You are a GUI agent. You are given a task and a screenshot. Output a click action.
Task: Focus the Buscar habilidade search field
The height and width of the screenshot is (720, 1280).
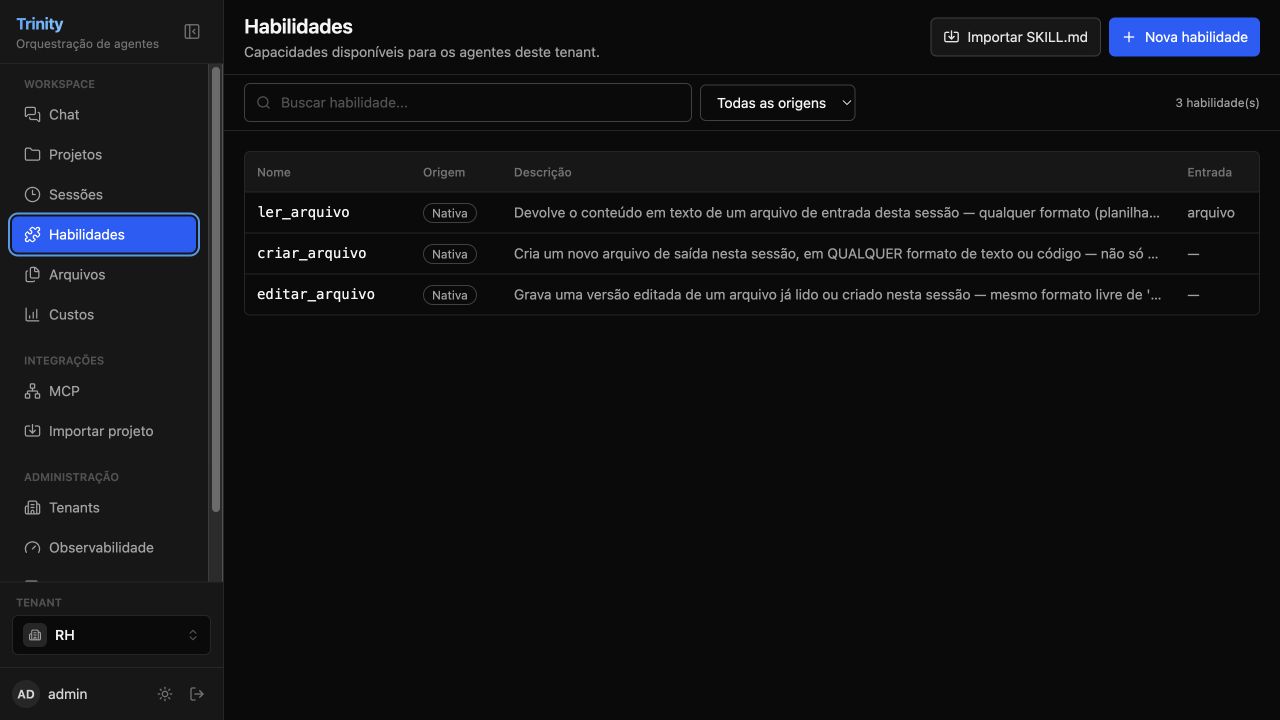click(467, 102)
